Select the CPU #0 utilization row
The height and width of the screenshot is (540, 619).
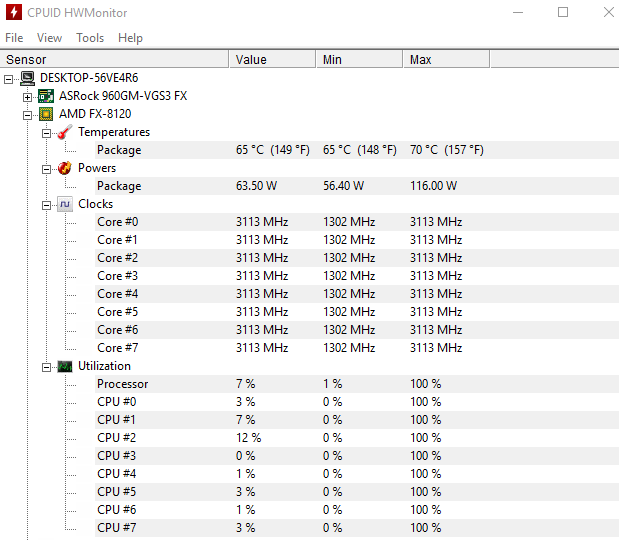pyautogui.click(x=357, y=402)
